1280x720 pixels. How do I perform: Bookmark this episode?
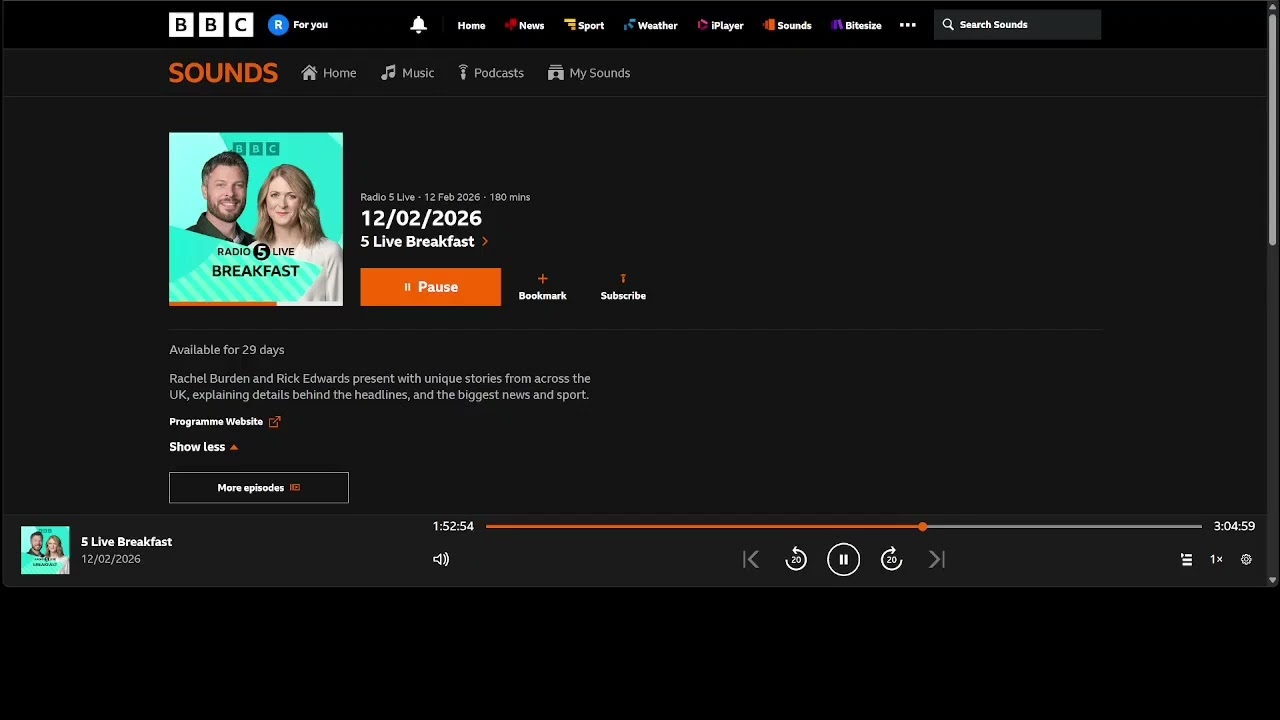(x=542, y=287)
